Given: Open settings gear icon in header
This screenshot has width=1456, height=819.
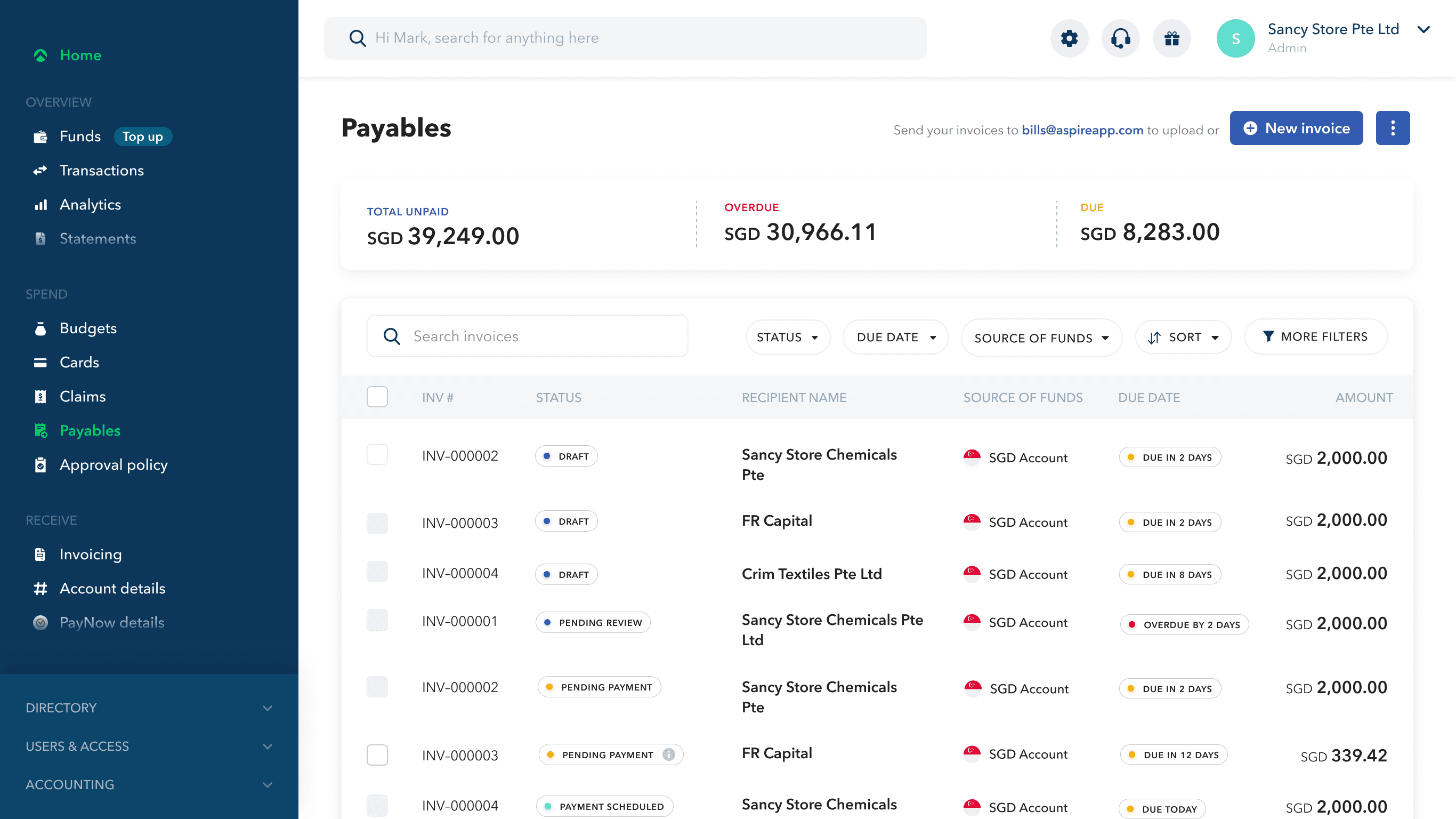Looking at the screenshot, I should pyautogui.click(x=1069, y=38).
